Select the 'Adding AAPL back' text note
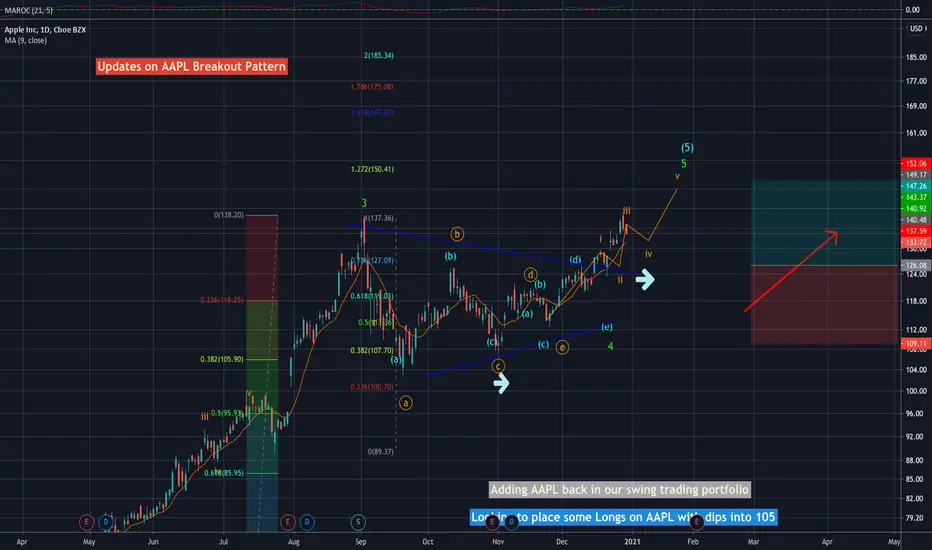Screen dimensions: 932x550 tap(619, 489)
